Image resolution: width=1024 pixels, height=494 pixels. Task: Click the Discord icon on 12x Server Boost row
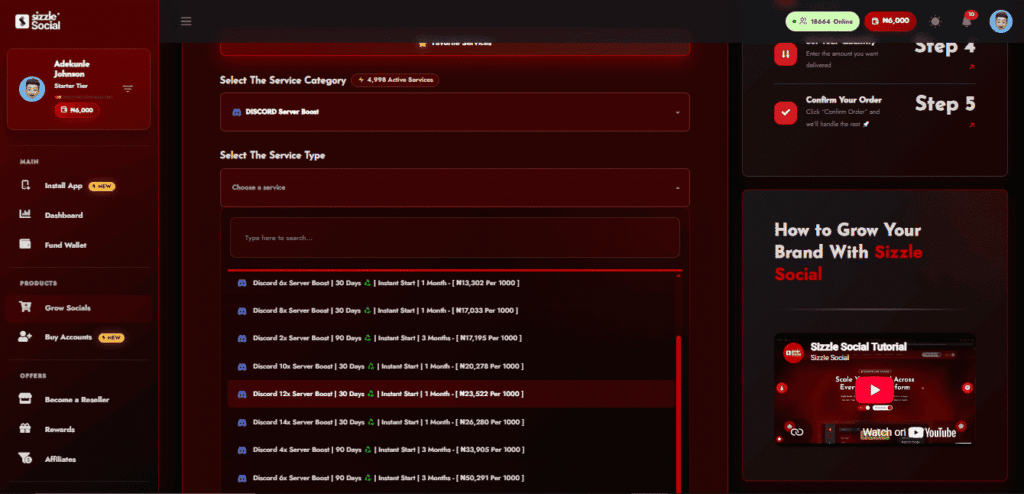(242, 394)
